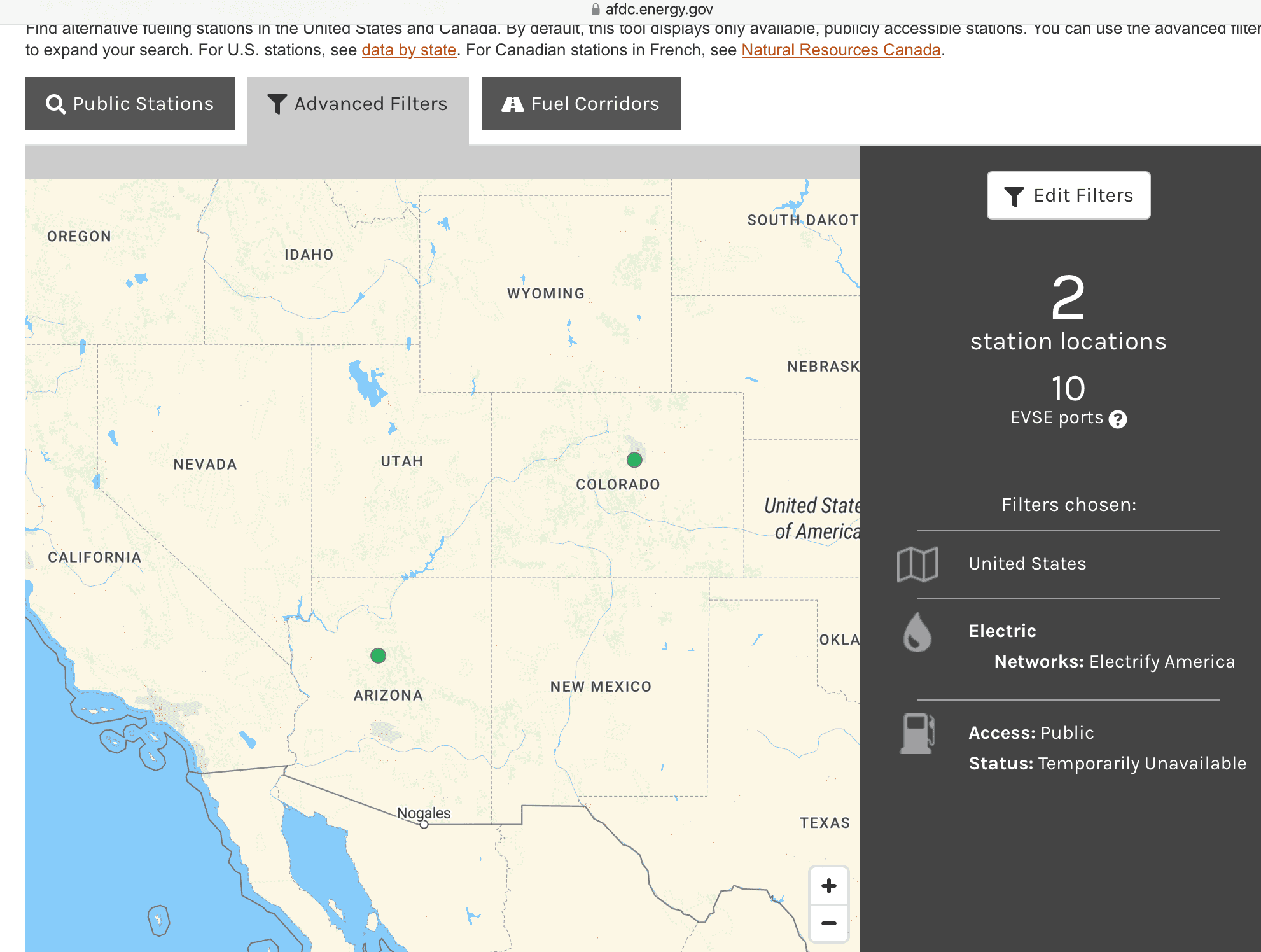Click the lock icon in the address bar
This screenshot has height=952, width=1261.
(x=596, y=9)
